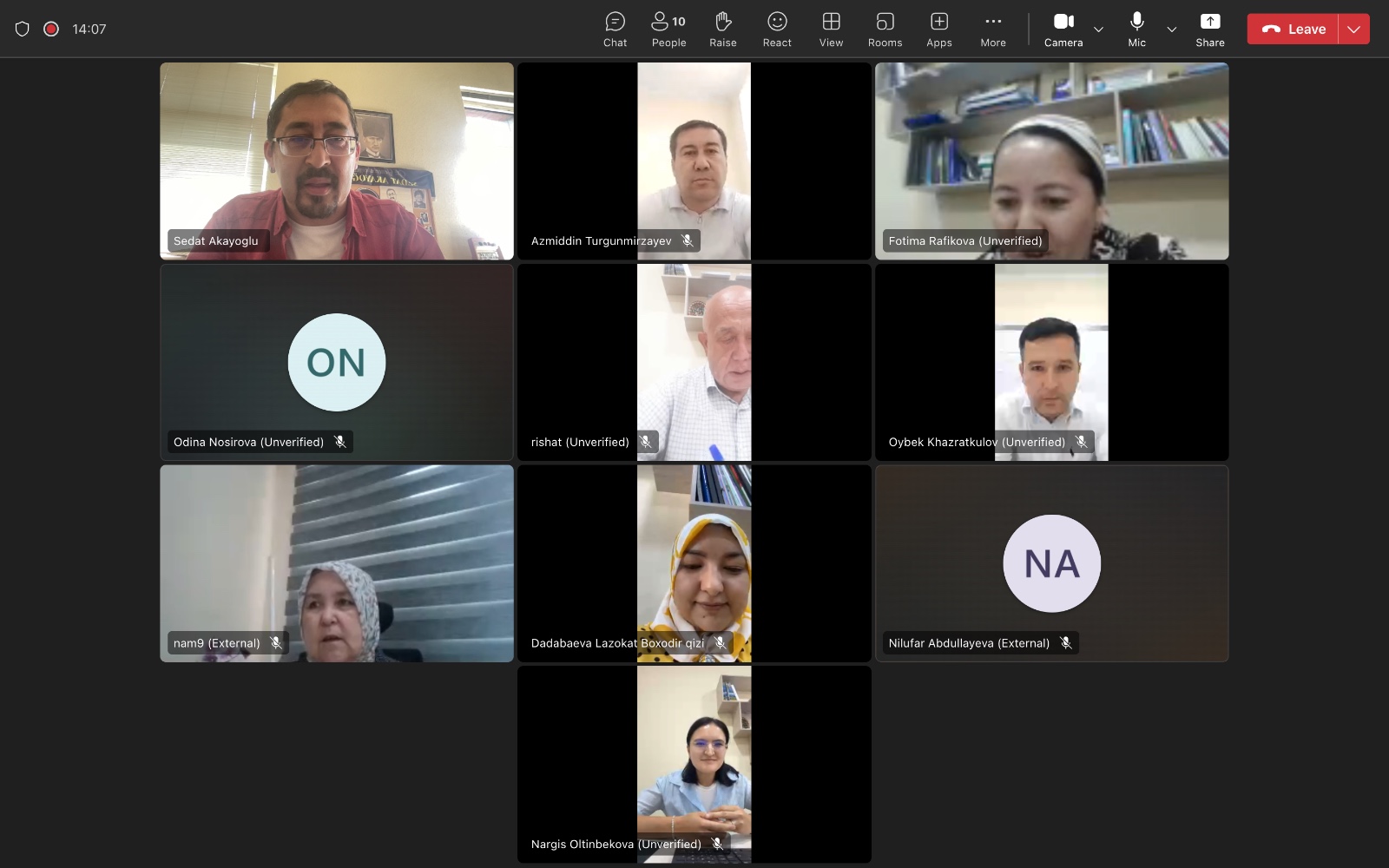
Task: Click the Odina Nosirova (Unverified) label
Action: tap(249, 442)
